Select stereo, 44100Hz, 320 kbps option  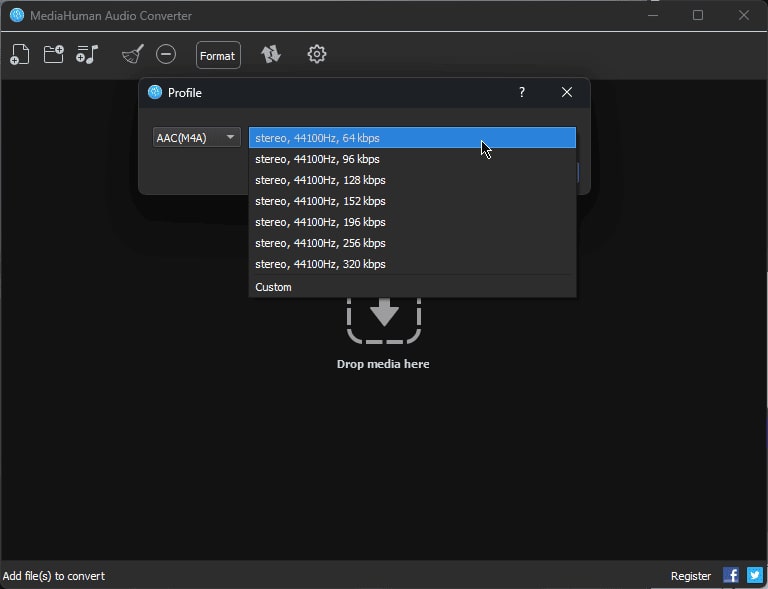(412, 264)
